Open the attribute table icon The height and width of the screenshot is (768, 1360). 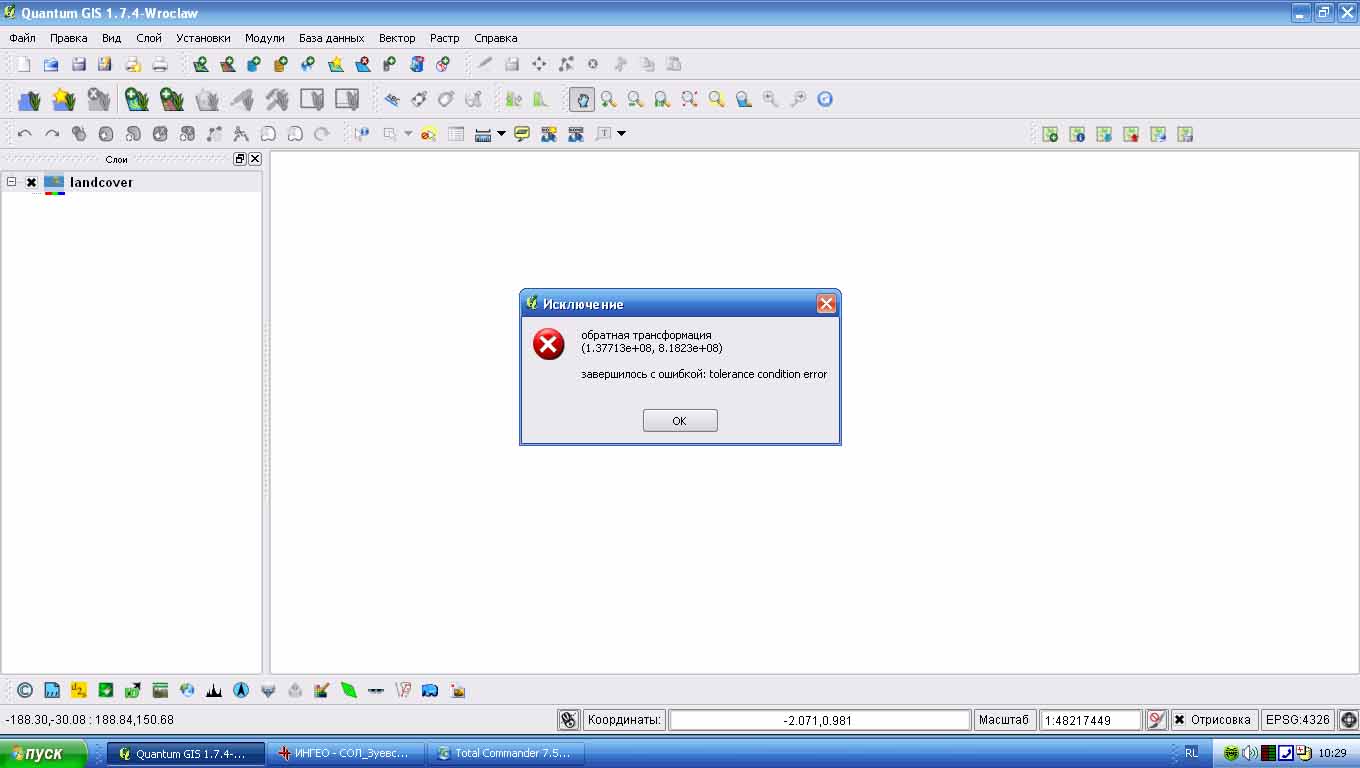click(456, 134)
